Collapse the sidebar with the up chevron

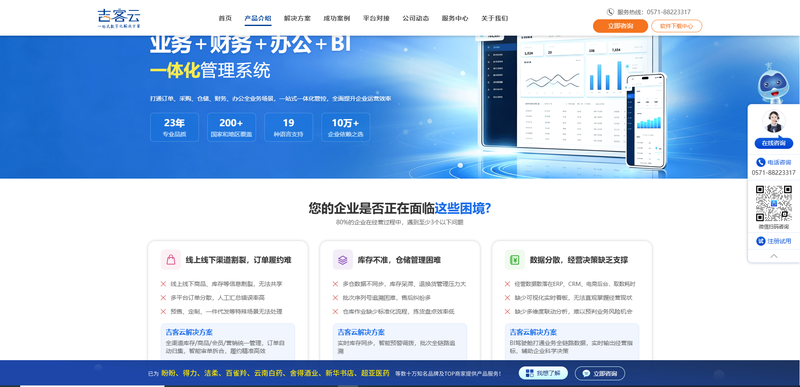click(773, 256)
